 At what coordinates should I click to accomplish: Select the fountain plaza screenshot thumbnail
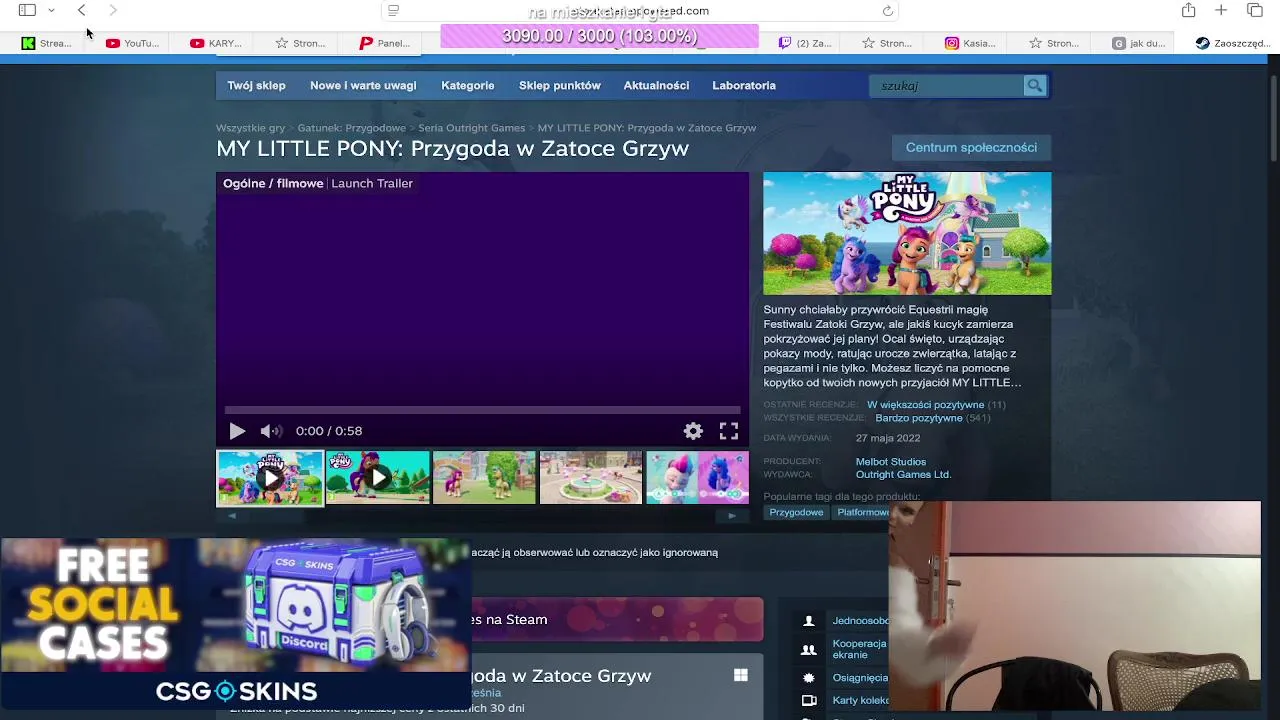tap(591, 478)
